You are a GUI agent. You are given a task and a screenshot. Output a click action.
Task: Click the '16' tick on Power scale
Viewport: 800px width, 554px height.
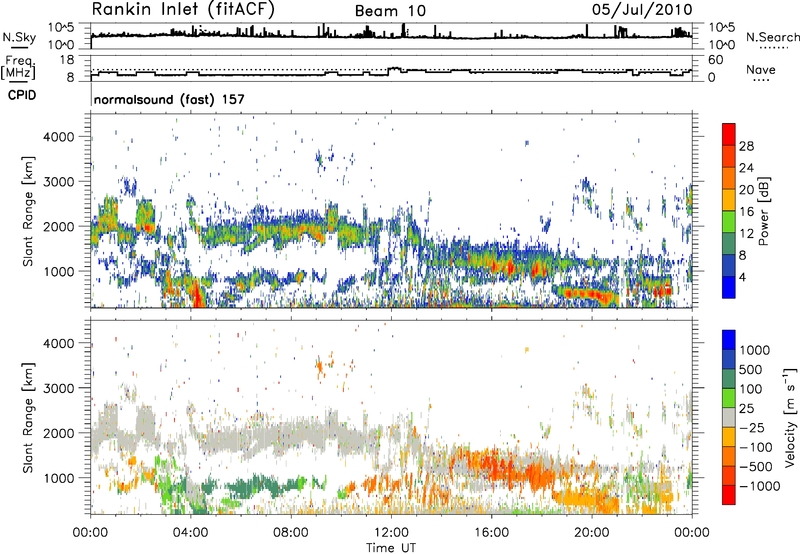click(x=746, y=212)
